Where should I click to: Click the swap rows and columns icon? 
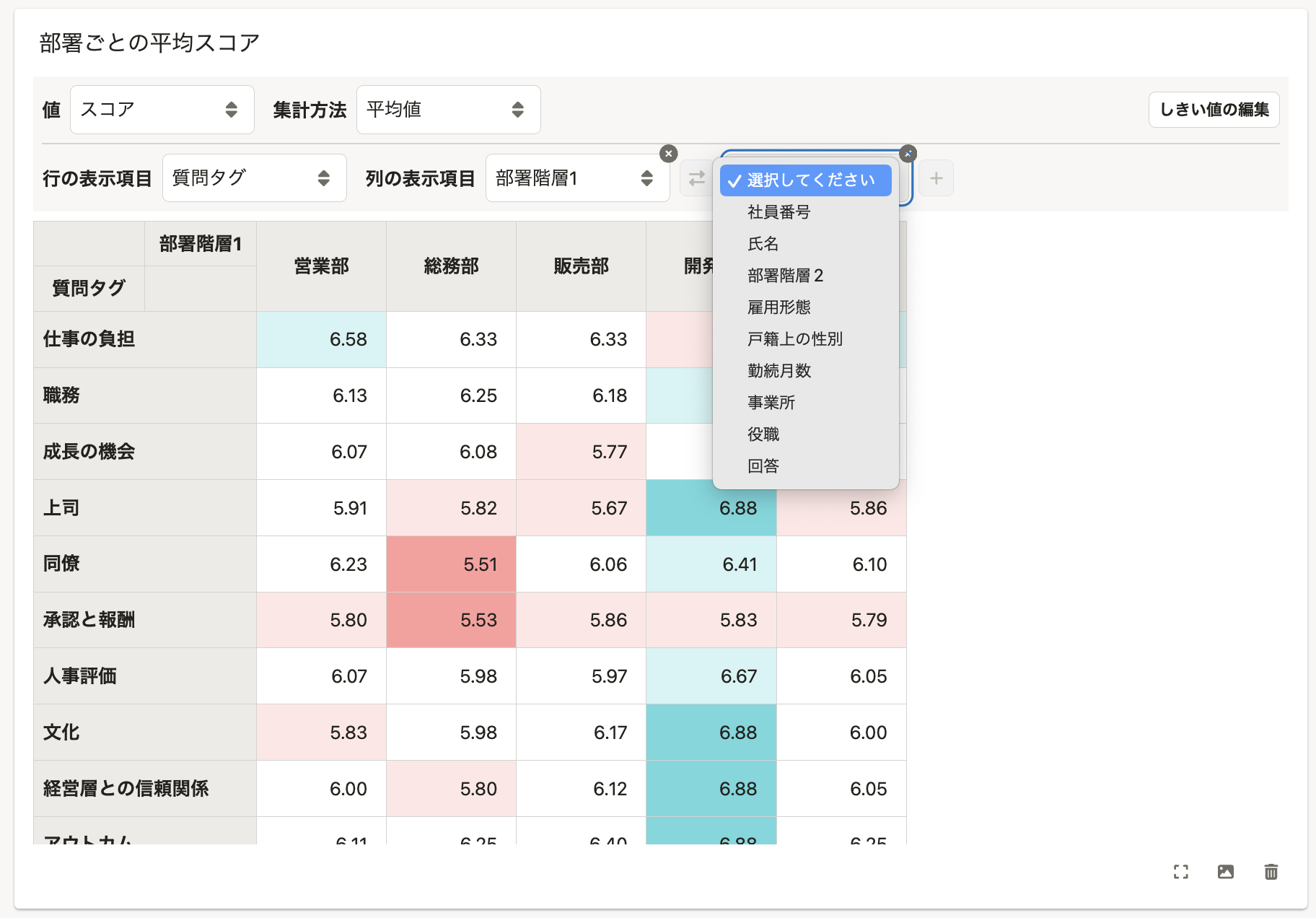[697, 178]
